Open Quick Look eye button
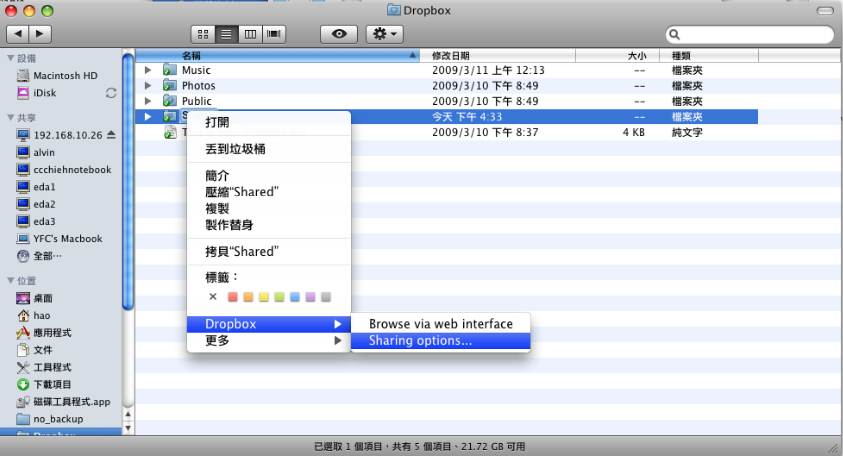This screenshot has width=843, height=456. pos(339,34)
